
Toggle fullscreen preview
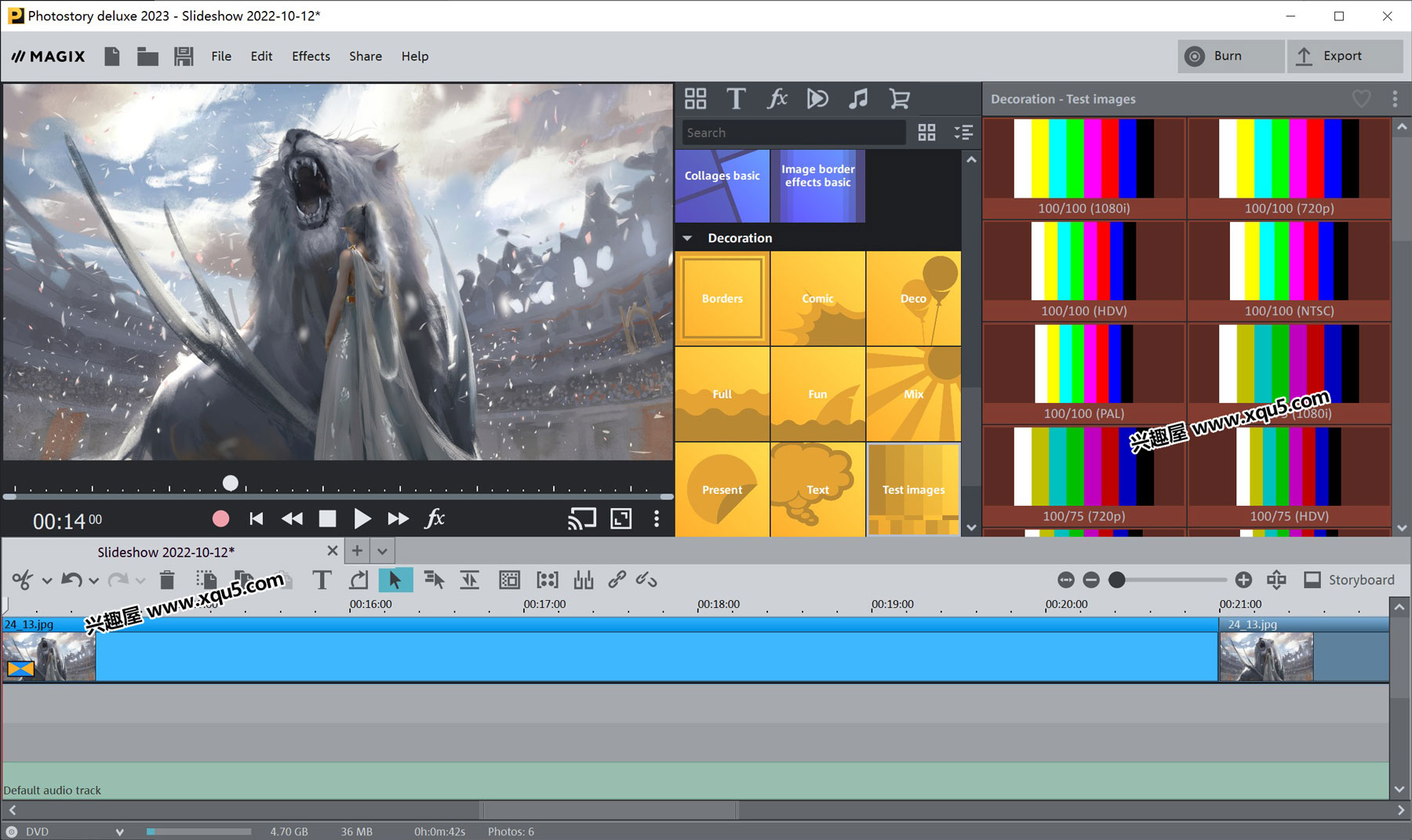coord(621,518)
